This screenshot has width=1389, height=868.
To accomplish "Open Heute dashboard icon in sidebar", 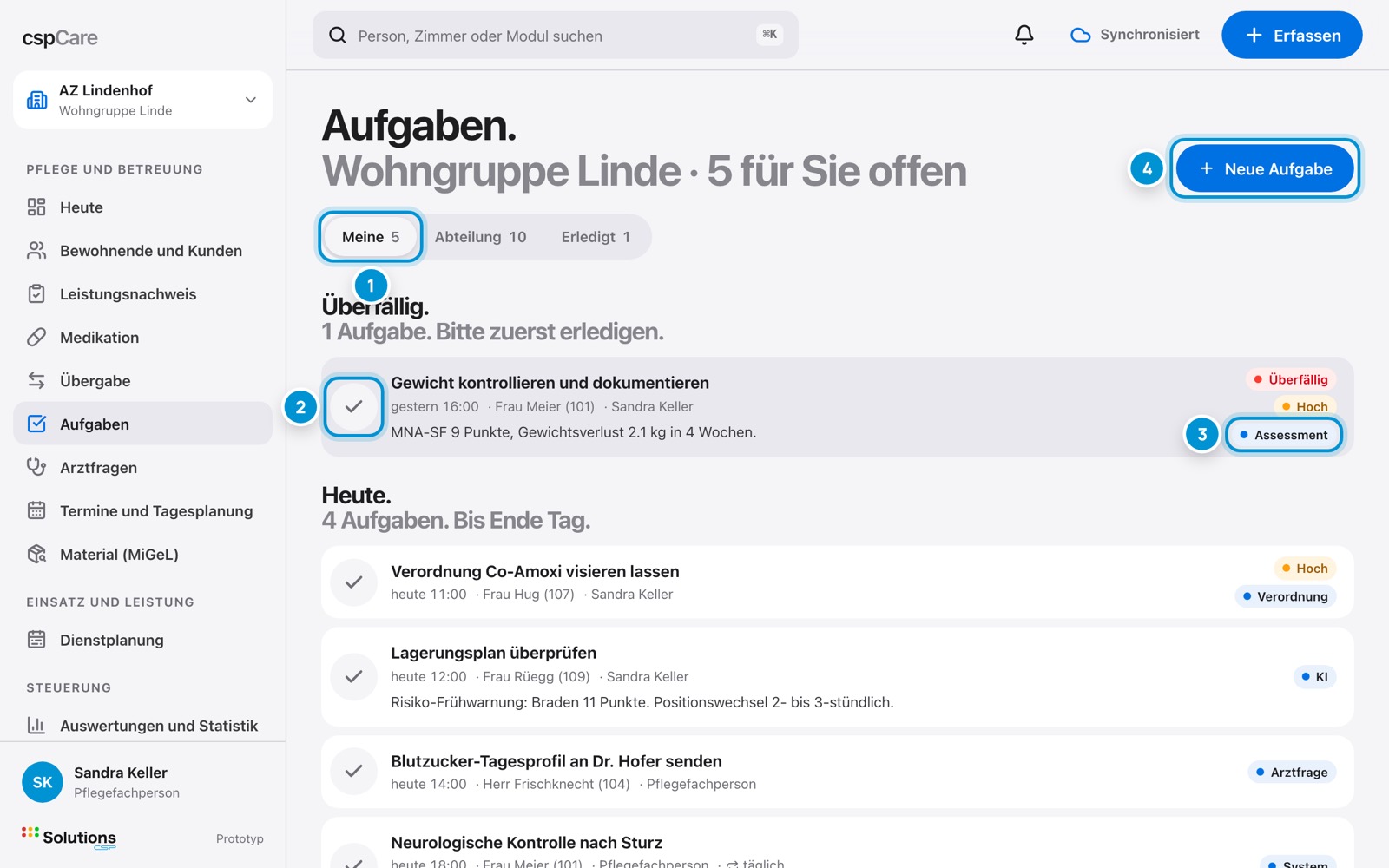I will [36, 207].
